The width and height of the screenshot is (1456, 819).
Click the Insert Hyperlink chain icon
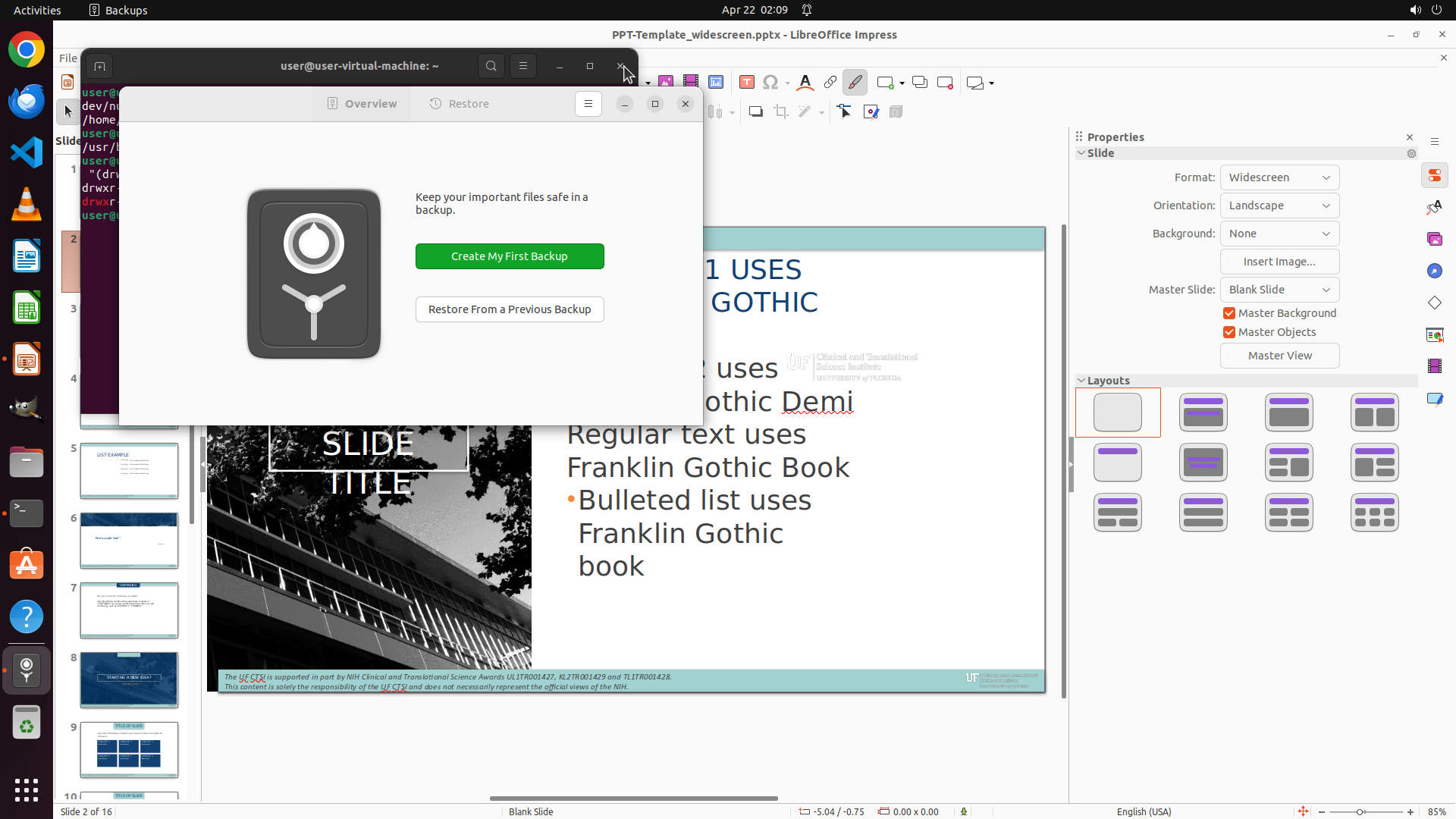point(830,83)
